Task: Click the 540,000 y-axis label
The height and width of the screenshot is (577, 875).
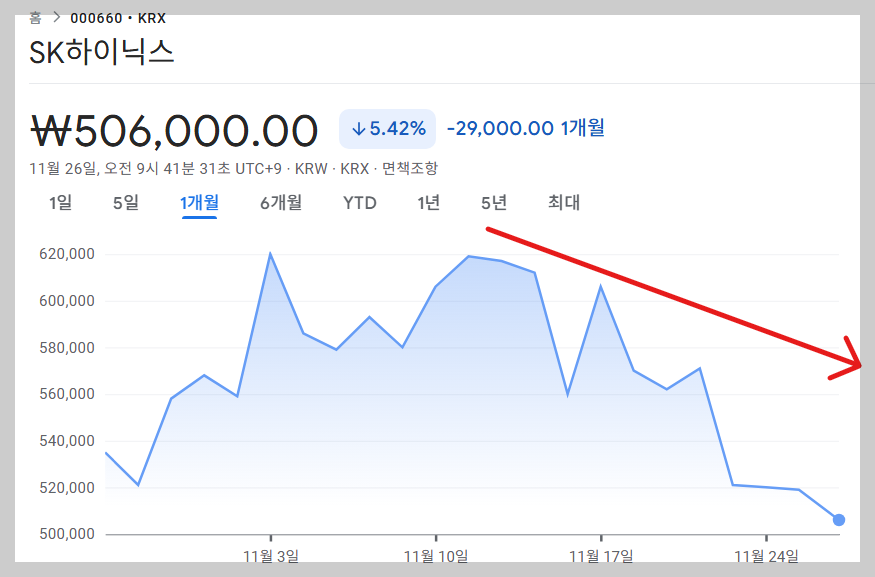Action: [x=67, y=441]
